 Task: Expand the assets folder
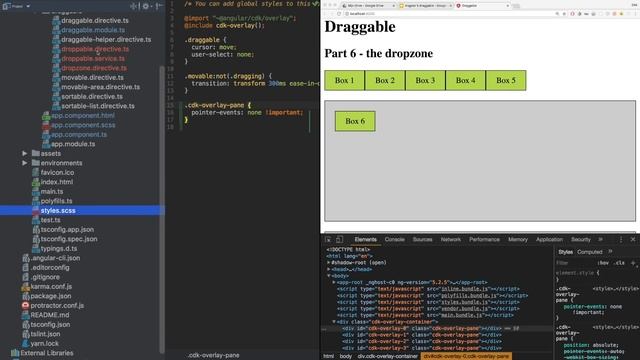24,153
